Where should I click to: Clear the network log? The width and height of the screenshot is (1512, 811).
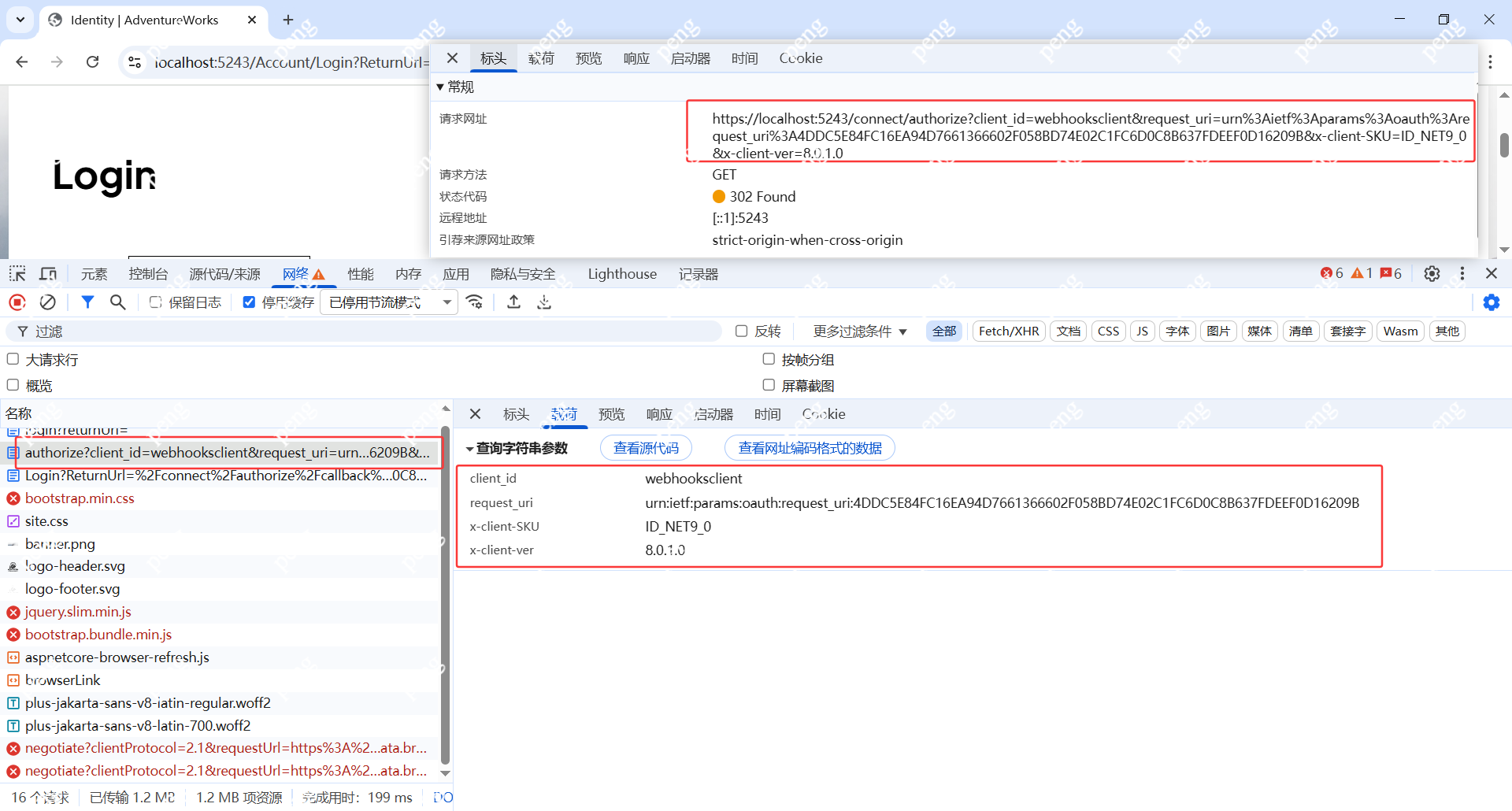click(x=48, y=302)
